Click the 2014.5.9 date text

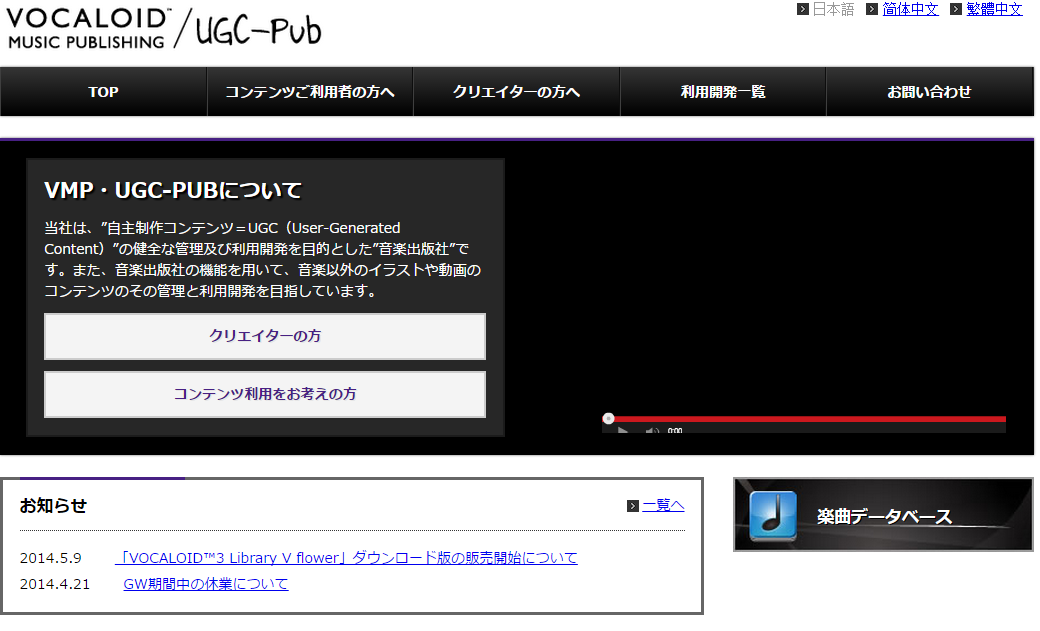[x=50, y=558]
